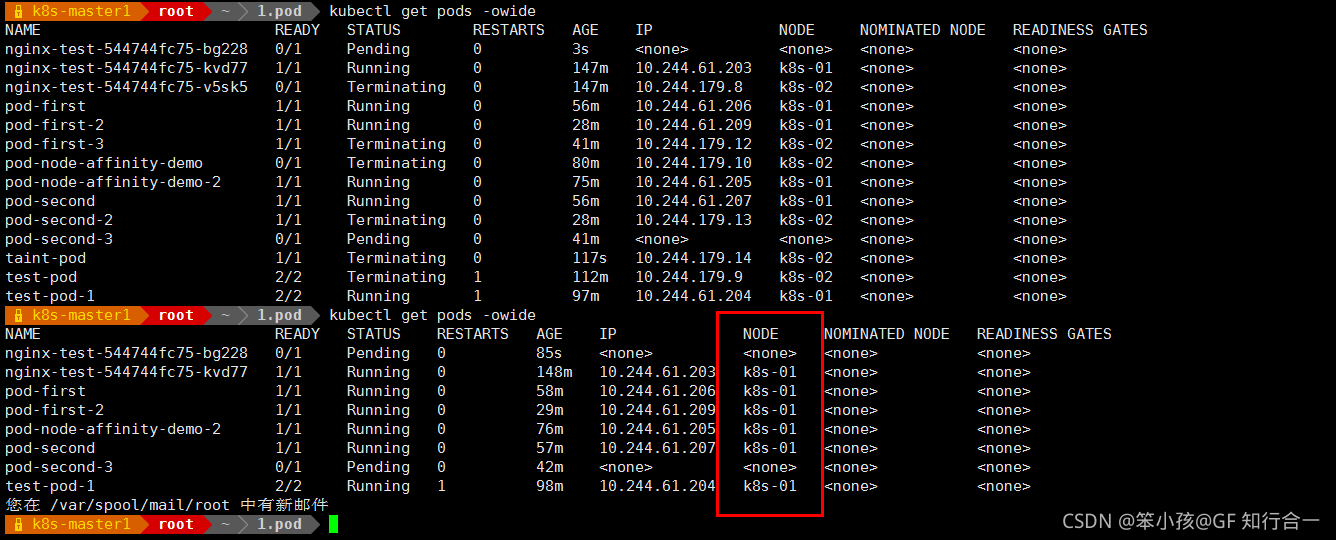Select the taint-pod pod name
1336x540 pixels.
coord(45,258)
